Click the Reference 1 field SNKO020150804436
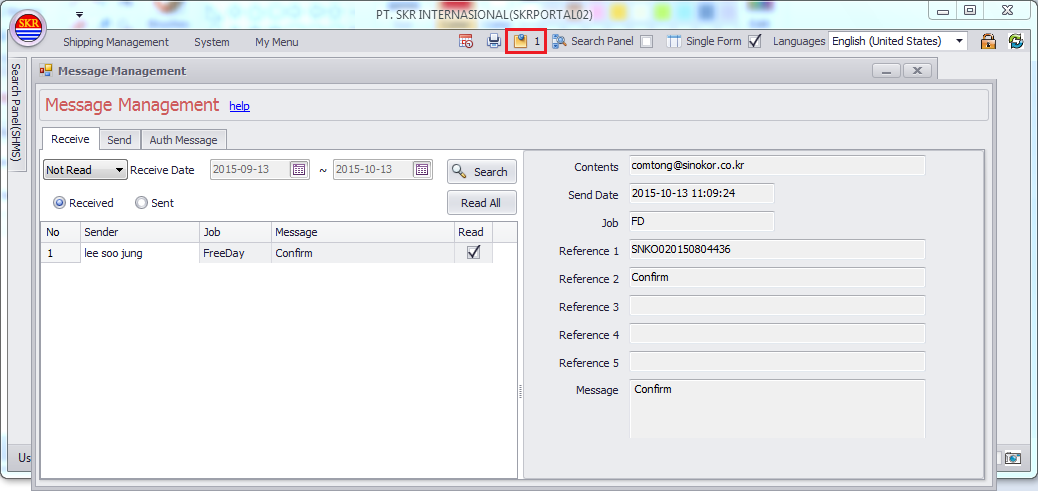This screenshot has width=1038, height=491. pos(777,249)
